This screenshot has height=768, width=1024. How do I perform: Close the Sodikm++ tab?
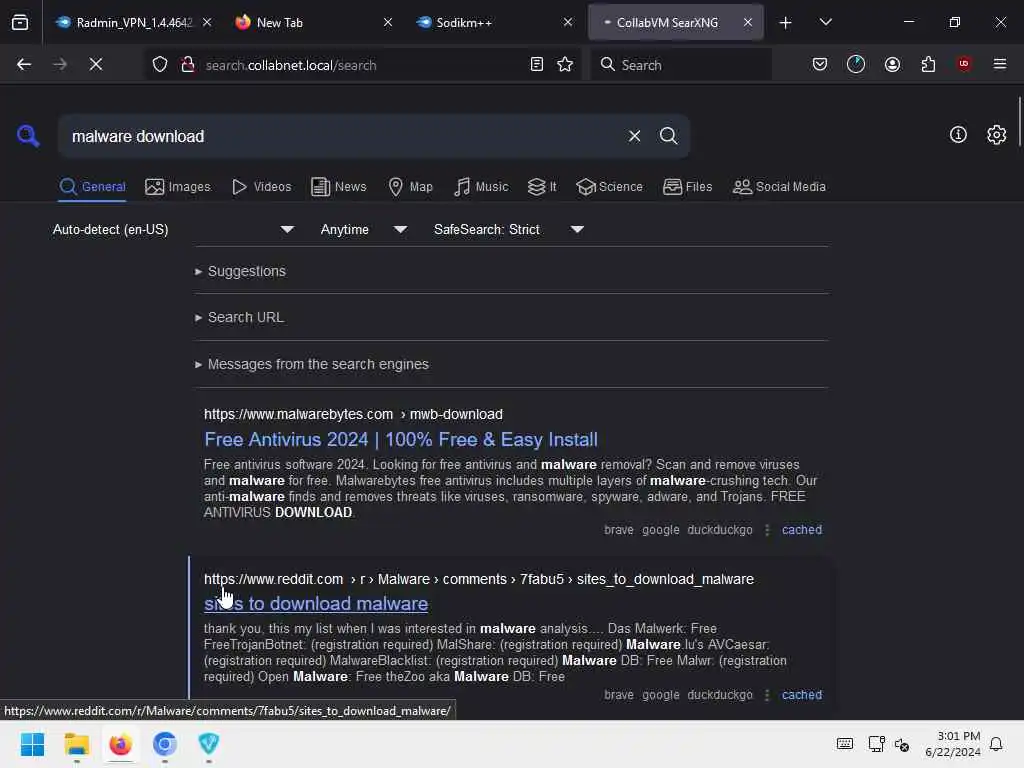568,23
